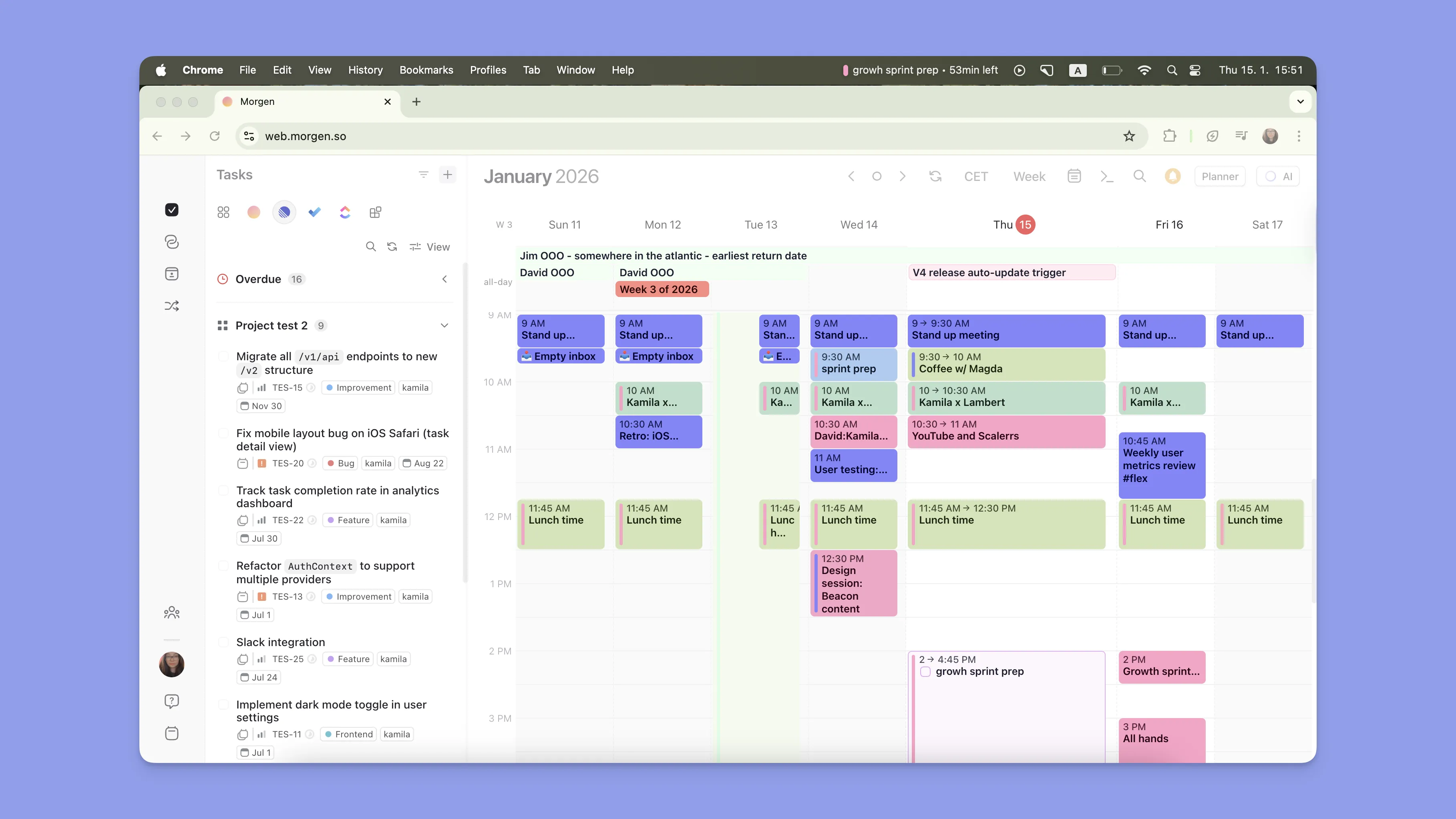Bookmark this page with star icon
Screen dimensions: 1456x819
[x=1129, y=136]
